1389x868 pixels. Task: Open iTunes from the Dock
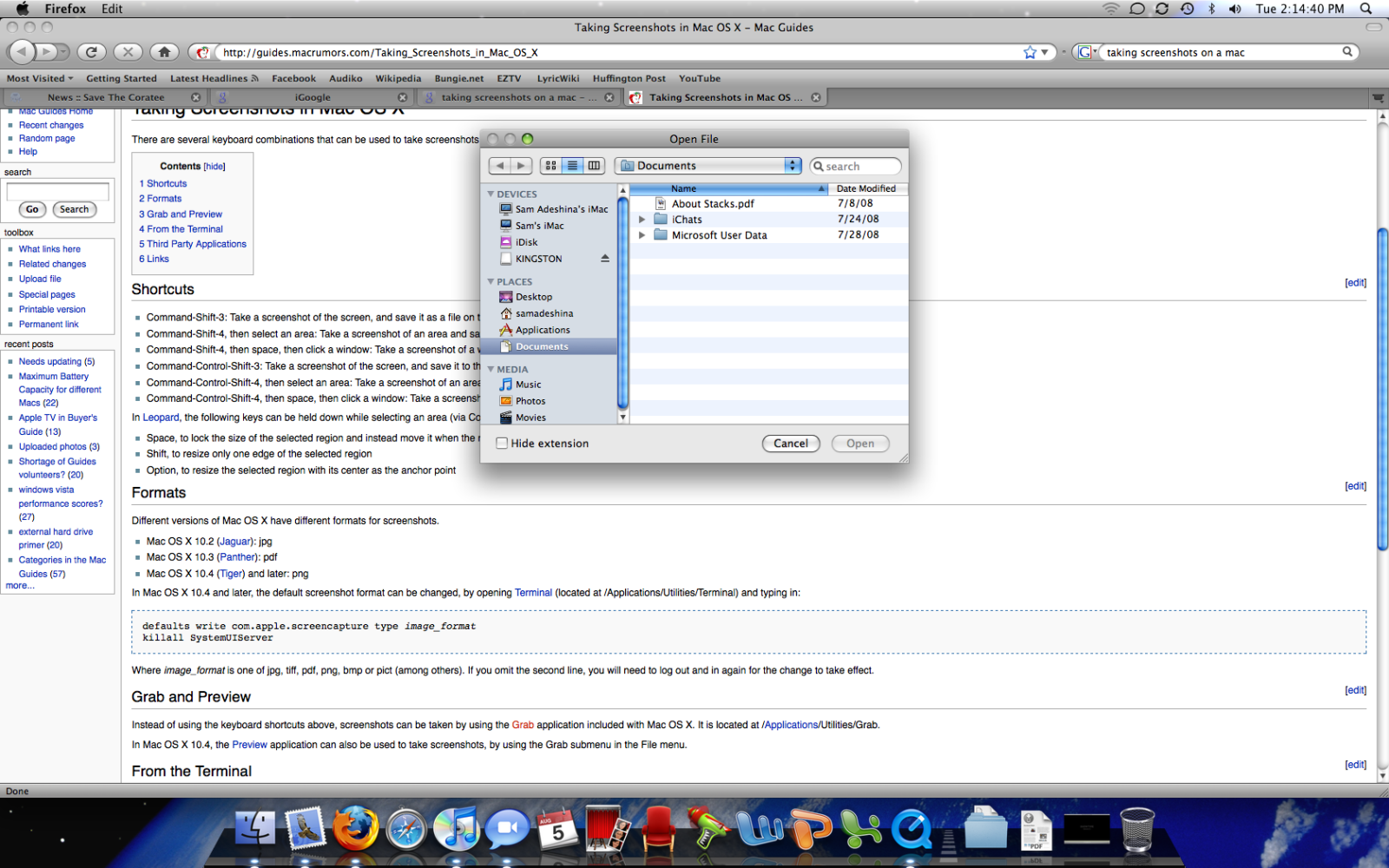[x=456, y=830]
